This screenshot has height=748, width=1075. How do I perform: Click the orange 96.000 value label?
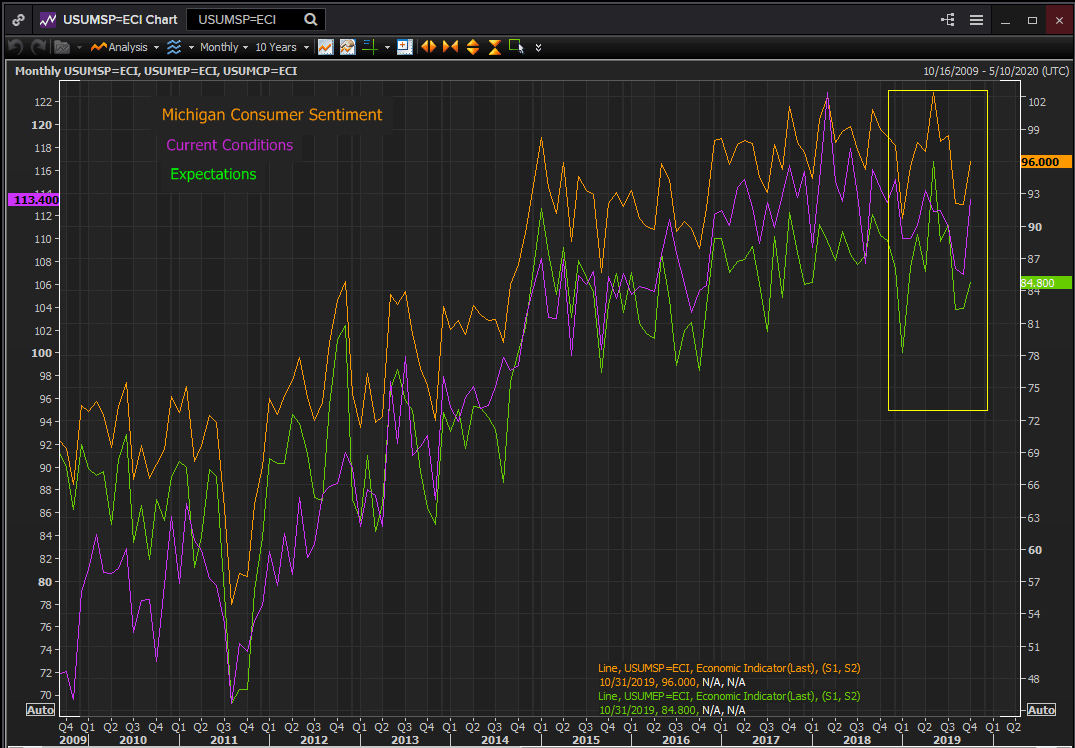click(1045, 162)
